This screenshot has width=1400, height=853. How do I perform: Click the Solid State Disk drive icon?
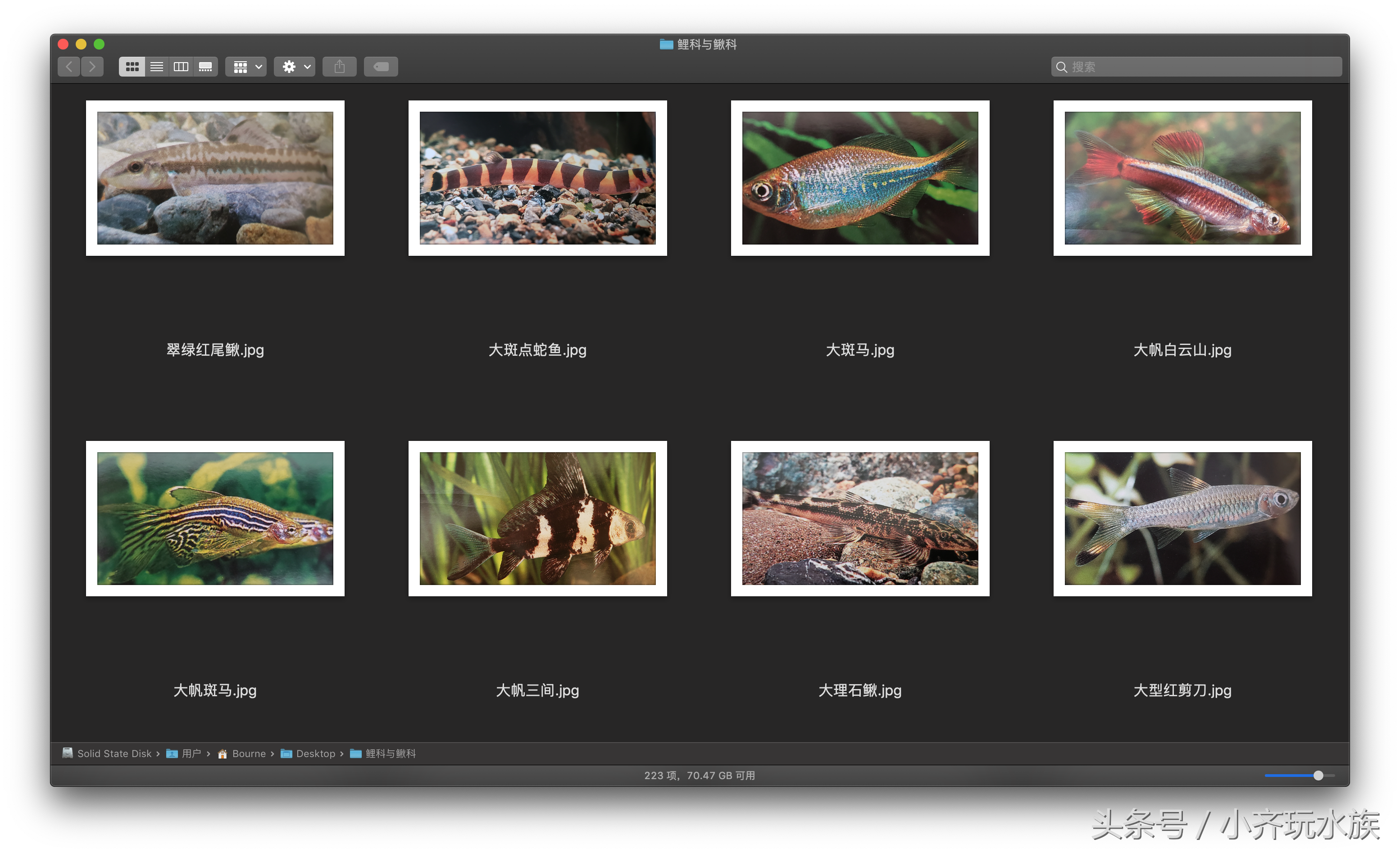click(68, 753)
